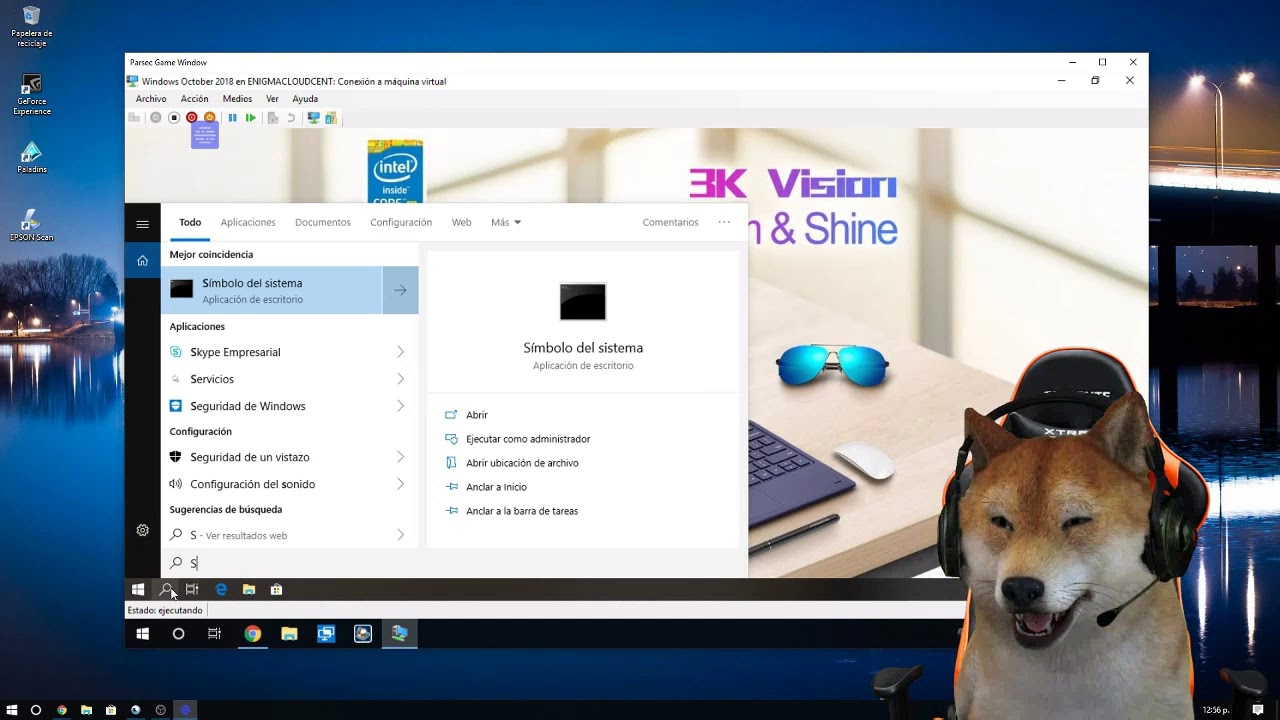1280x720 pixels.
Task: Open the Ver menu
Action: pyautogui.click(x=272, y=99)
